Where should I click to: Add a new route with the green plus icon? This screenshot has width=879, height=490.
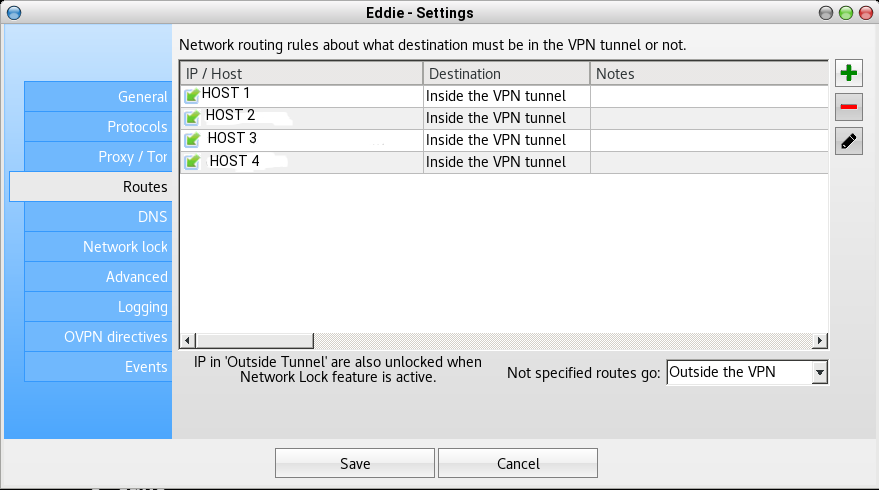pyautogui.click(x=849, y=73)
